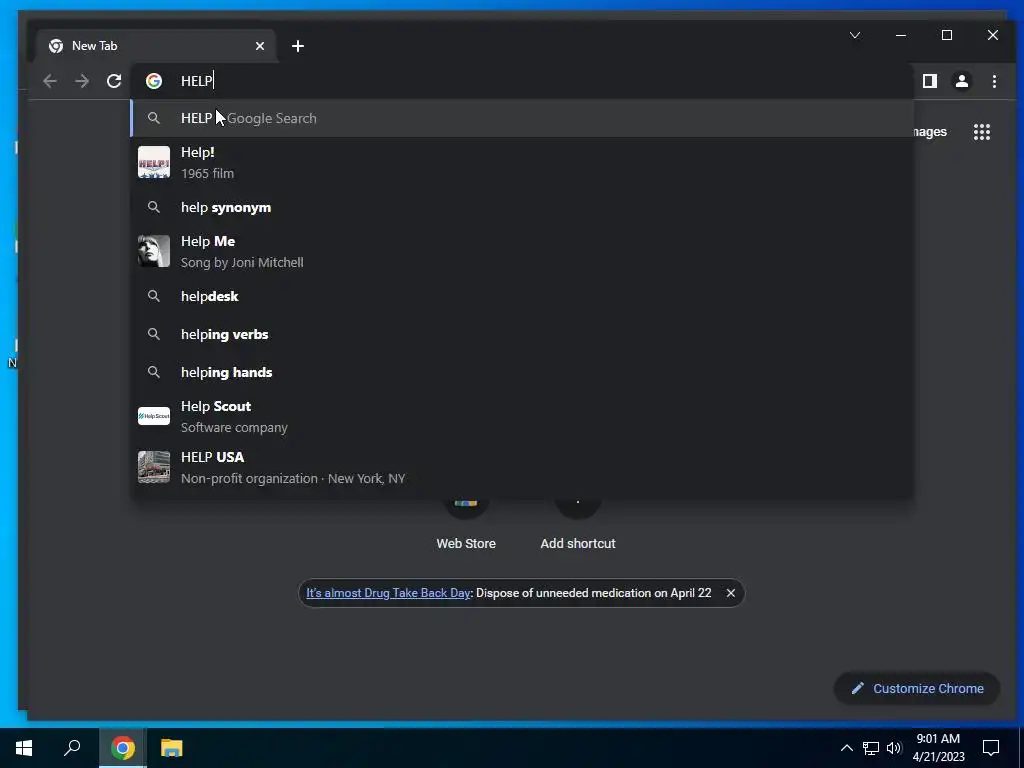This screenshot has width=1024, height=768.
Task: Open the side panel icon
Action: point(930,81)
